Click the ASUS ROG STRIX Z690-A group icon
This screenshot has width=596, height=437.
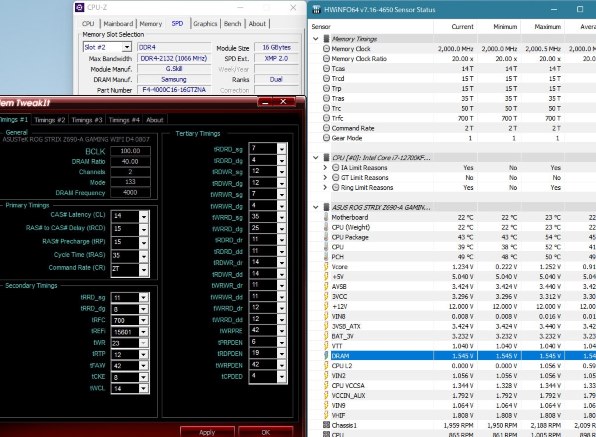(326, 207)
